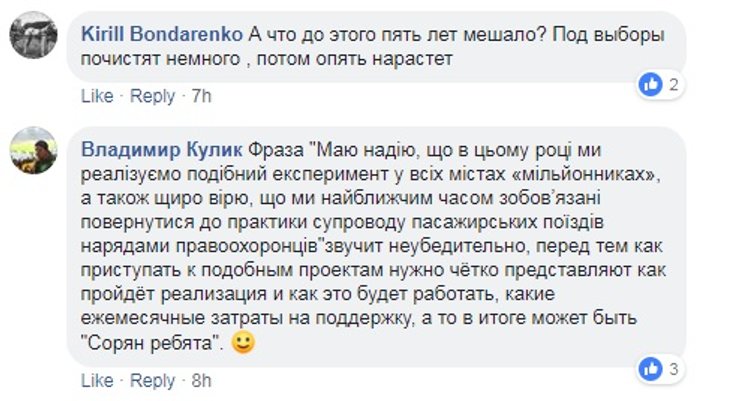Screen dimensions: 740x401
Task: Reply to Владимир Кулик's comment
Action: [152, 380]
